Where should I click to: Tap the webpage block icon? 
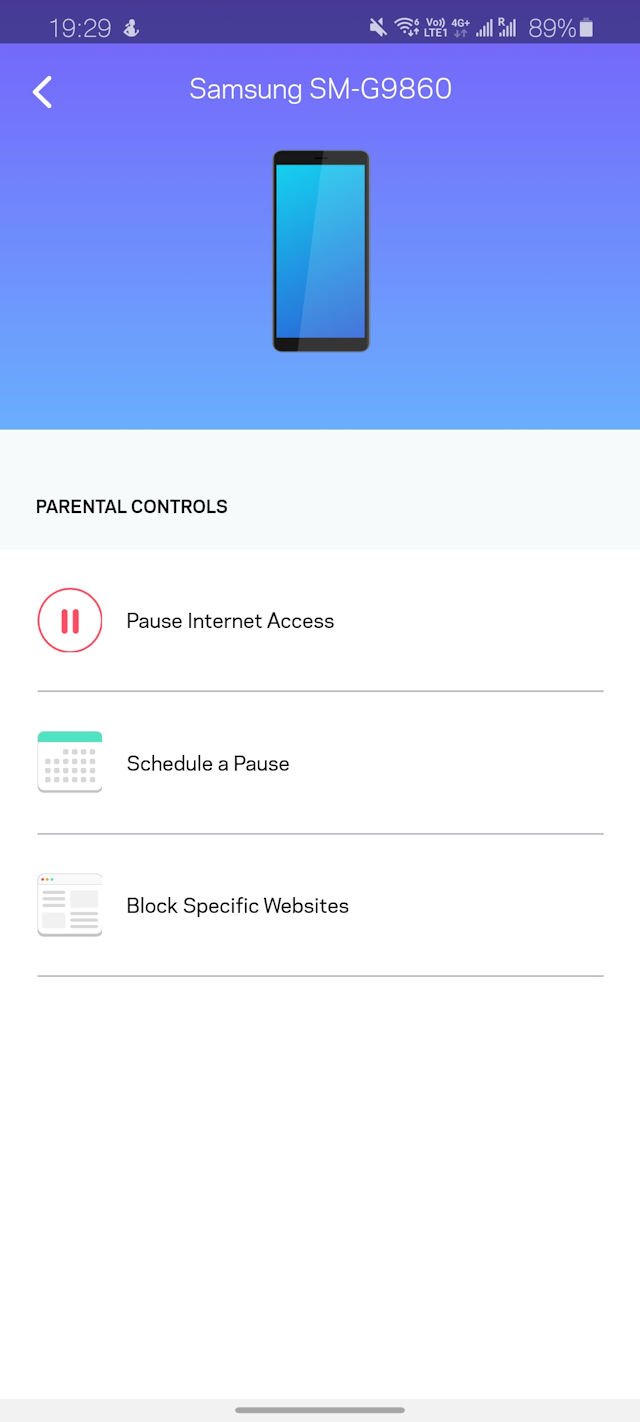(70, 905)
